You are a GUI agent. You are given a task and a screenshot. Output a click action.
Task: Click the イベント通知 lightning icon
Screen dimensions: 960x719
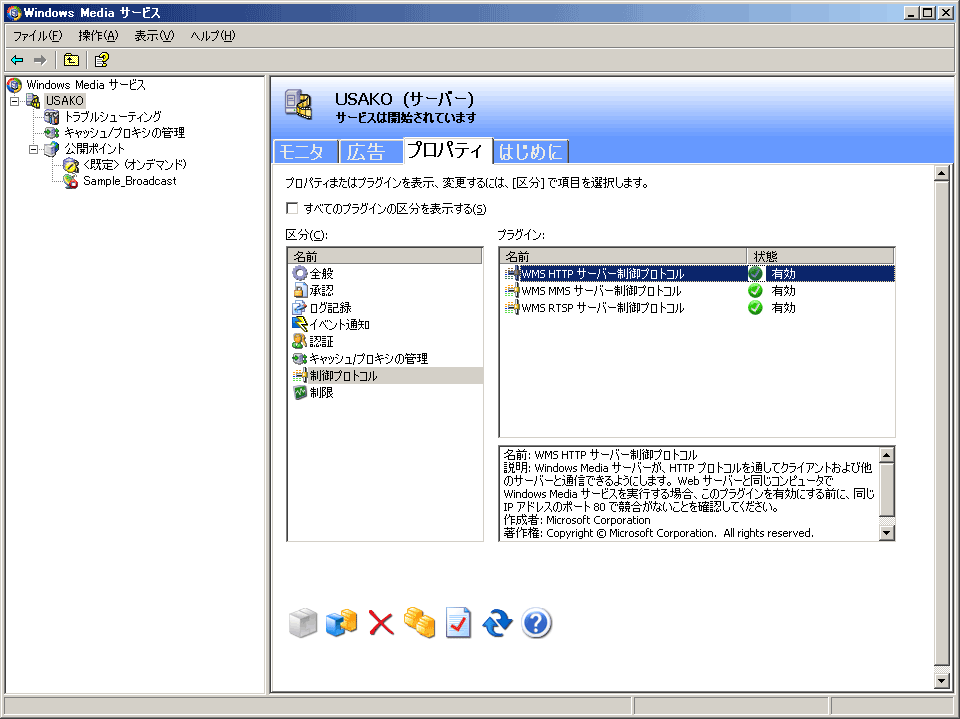point(299,324)
